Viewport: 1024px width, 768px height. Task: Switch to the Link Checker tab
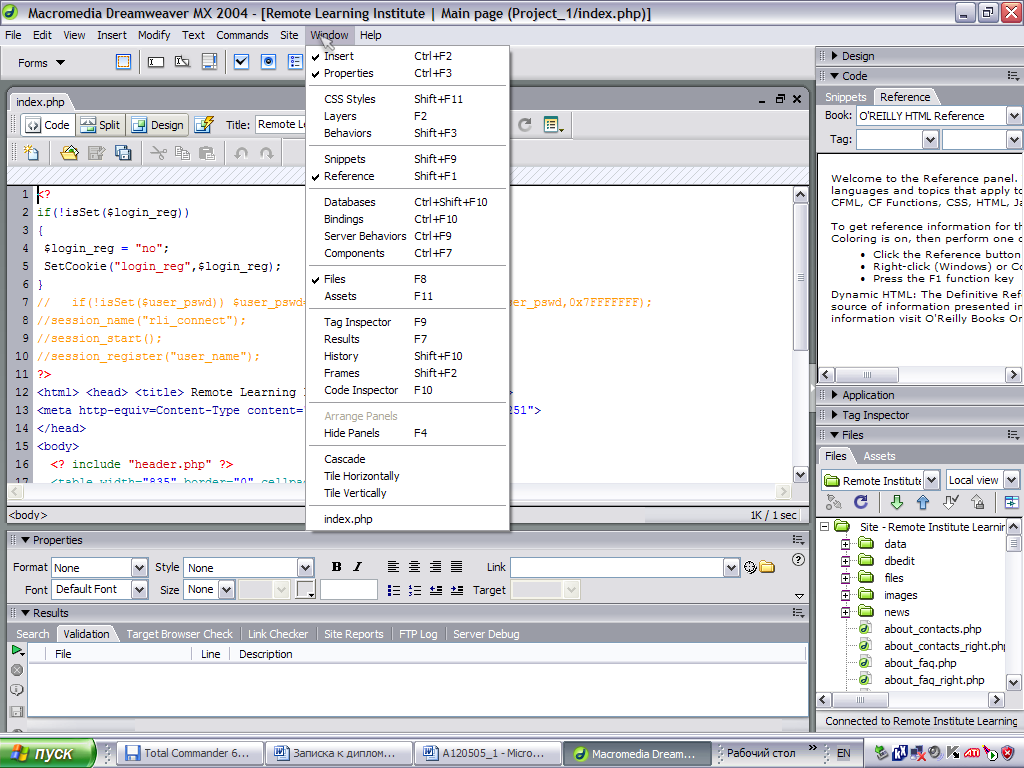pos(278,634)
